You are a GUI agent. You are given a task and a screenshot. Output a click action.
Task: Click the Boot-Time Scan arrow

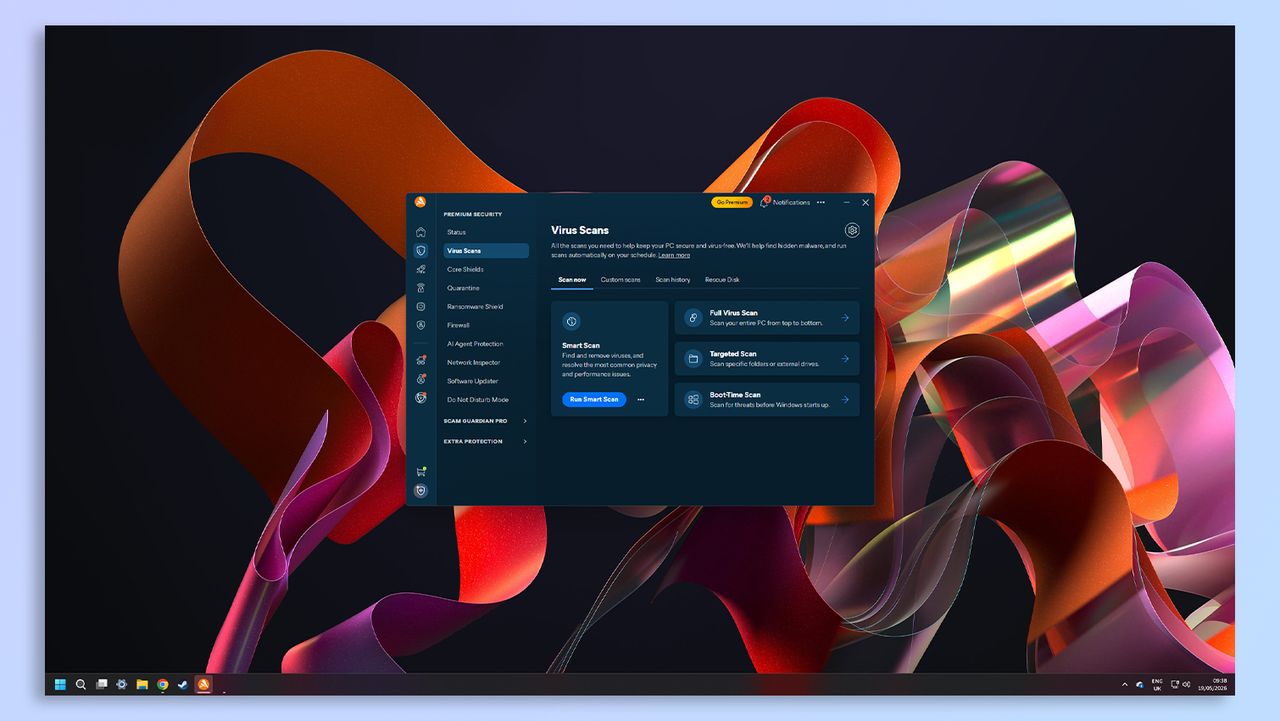click(845, 399)
